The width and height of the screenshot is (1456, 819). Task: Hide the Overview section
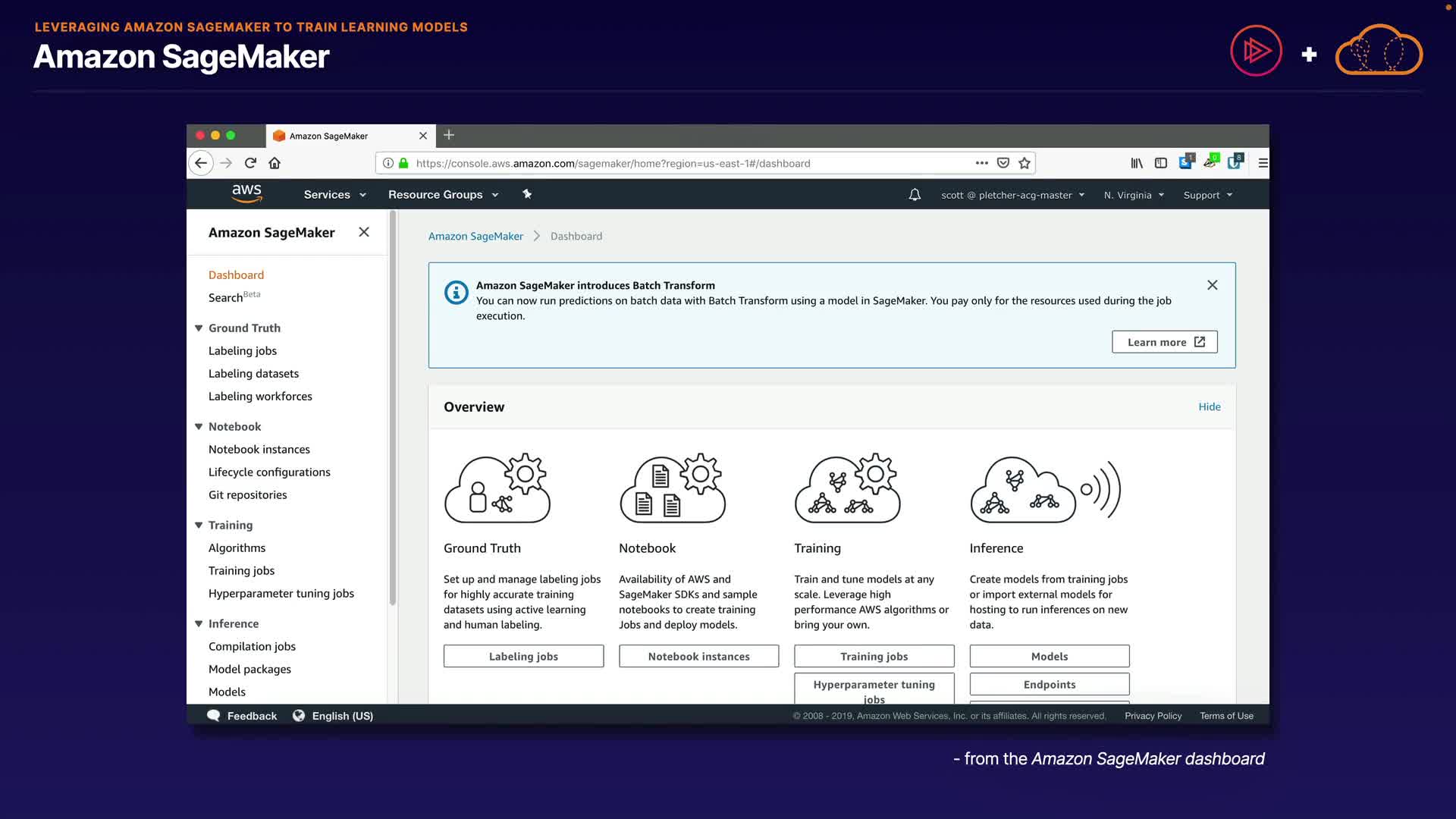1209,406
